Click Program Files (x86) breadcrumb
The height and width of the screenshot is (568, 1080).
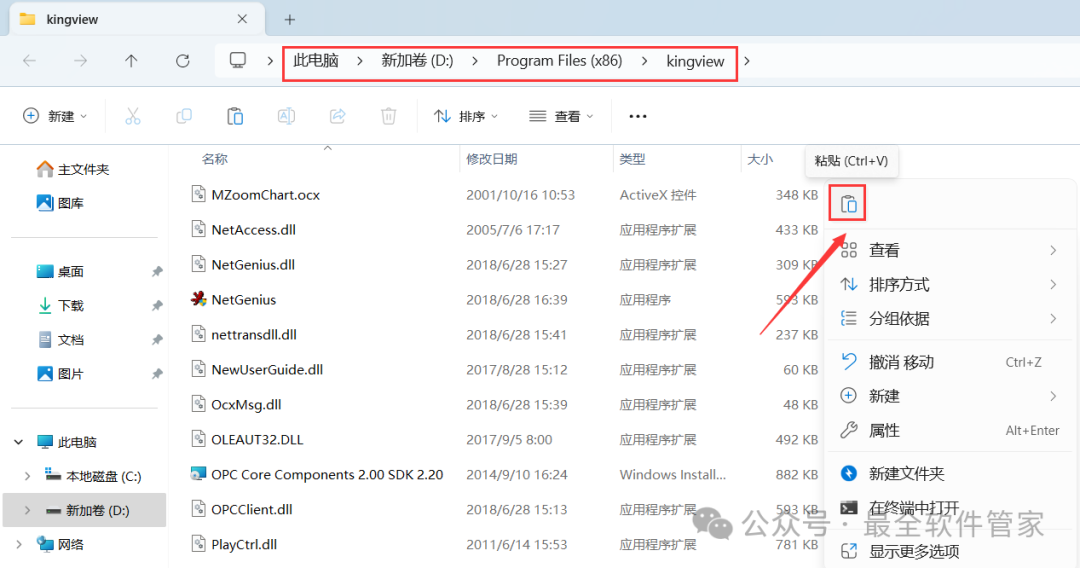(x=559, y=61)
